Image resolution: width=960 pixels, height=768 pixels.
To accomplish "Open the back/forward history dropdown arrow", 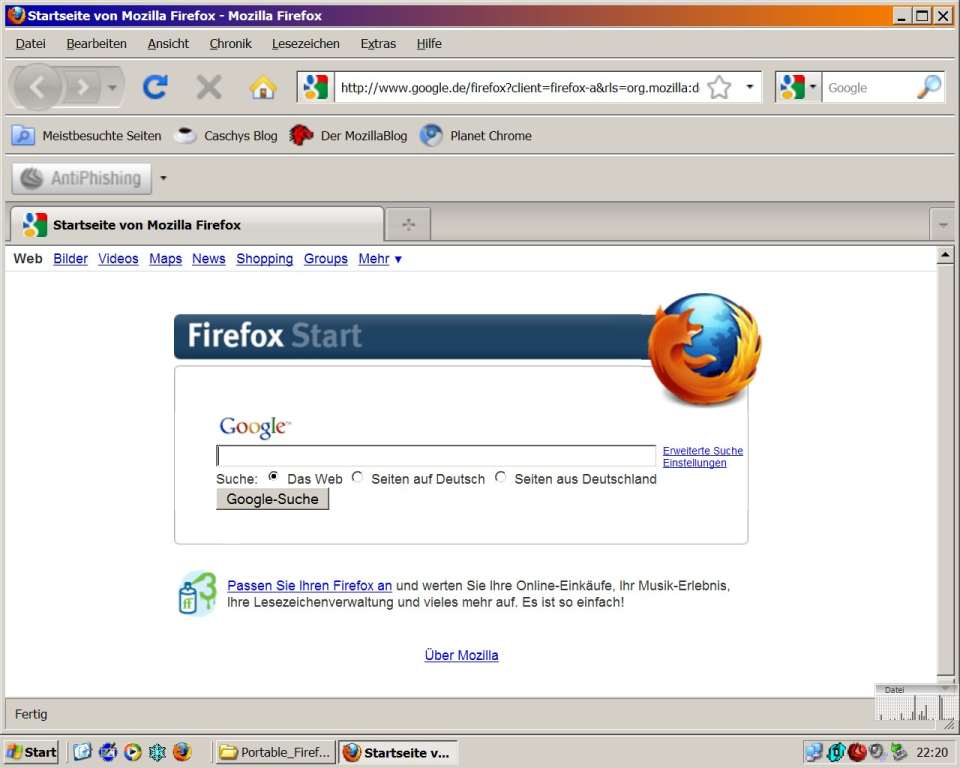I will point(112,88).
